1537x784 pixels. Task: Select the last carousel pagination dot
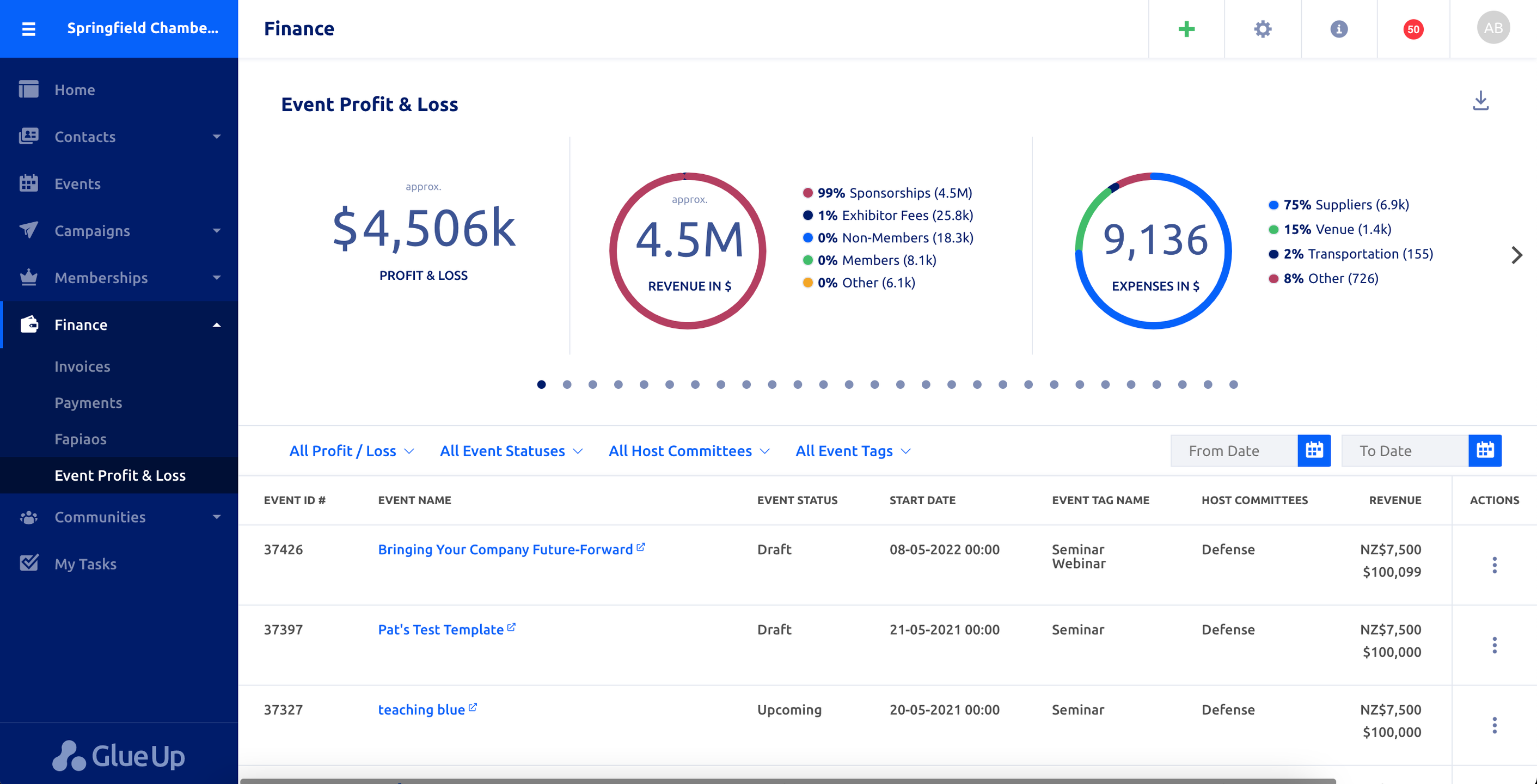point(1233,384)
